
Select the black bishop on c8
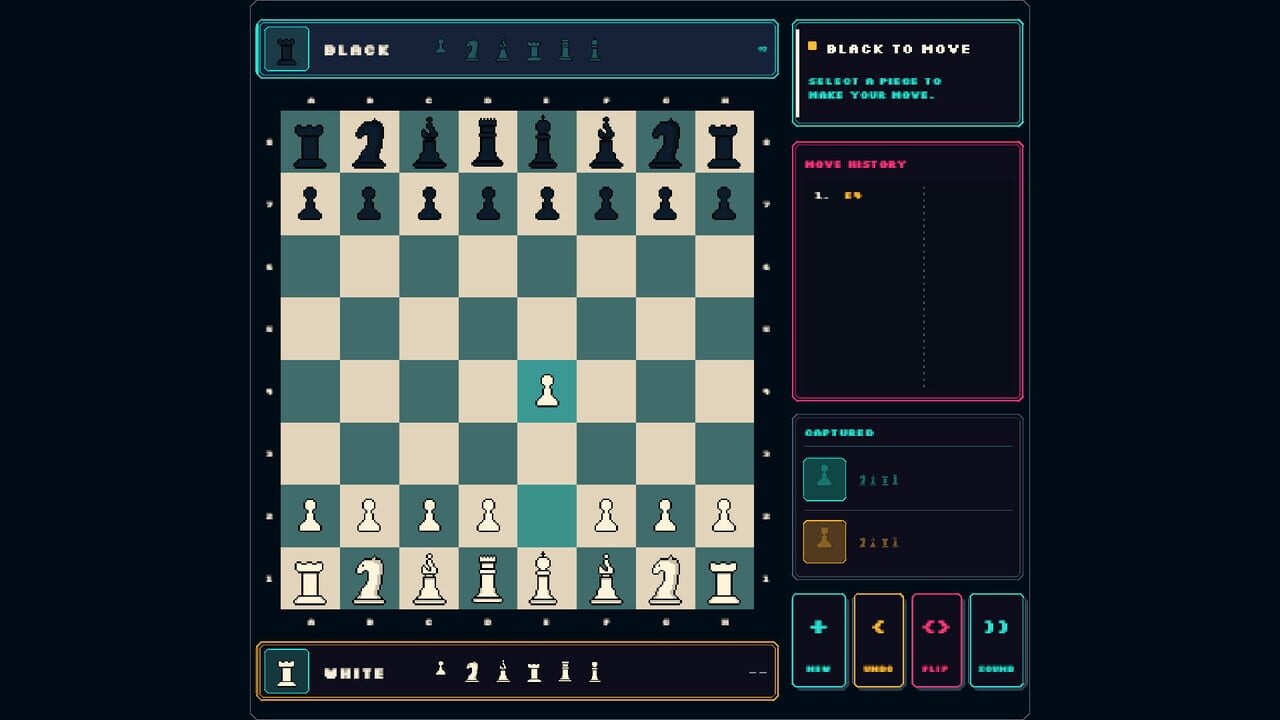click(x=429, y=142)
